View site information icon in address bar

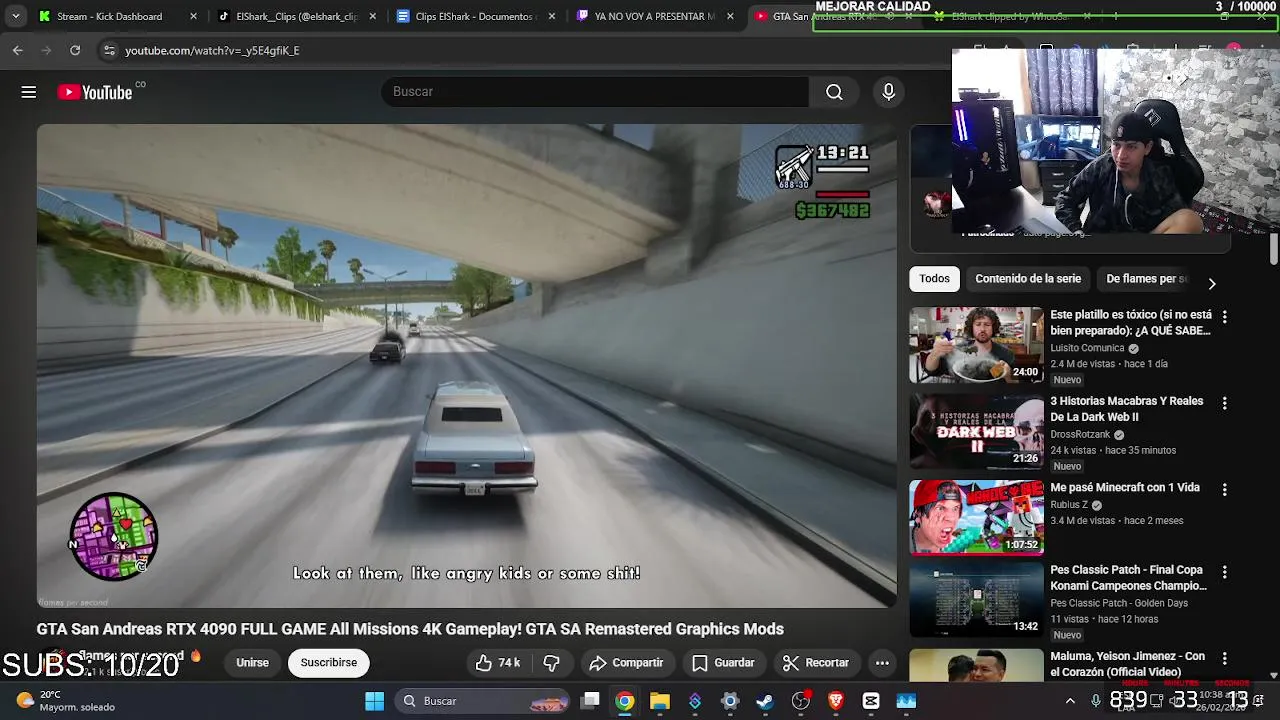point(109,50)
